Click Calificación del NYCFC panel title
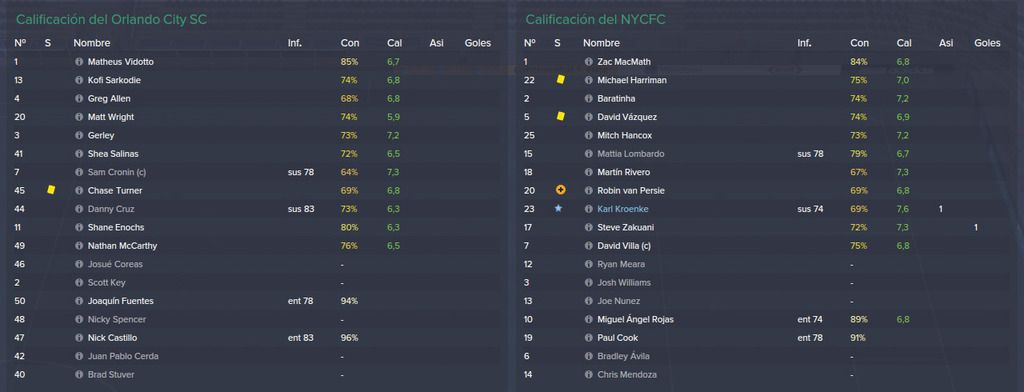Image resolution: width=1024 pixels, height=392 pixels. (596, 20)
